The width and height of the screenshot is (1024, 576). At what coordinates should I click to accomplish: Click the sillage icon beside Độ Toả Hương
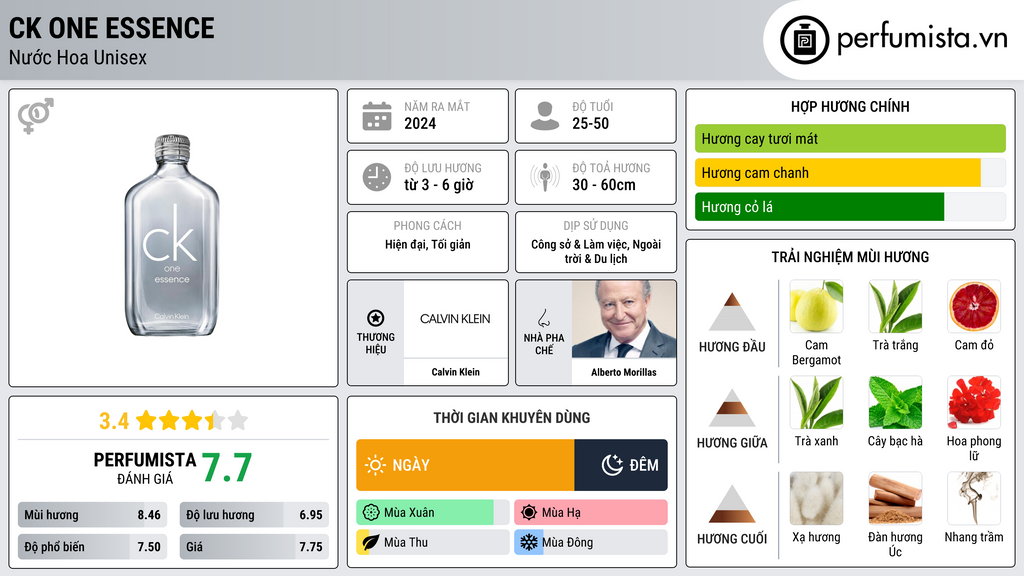544,178
